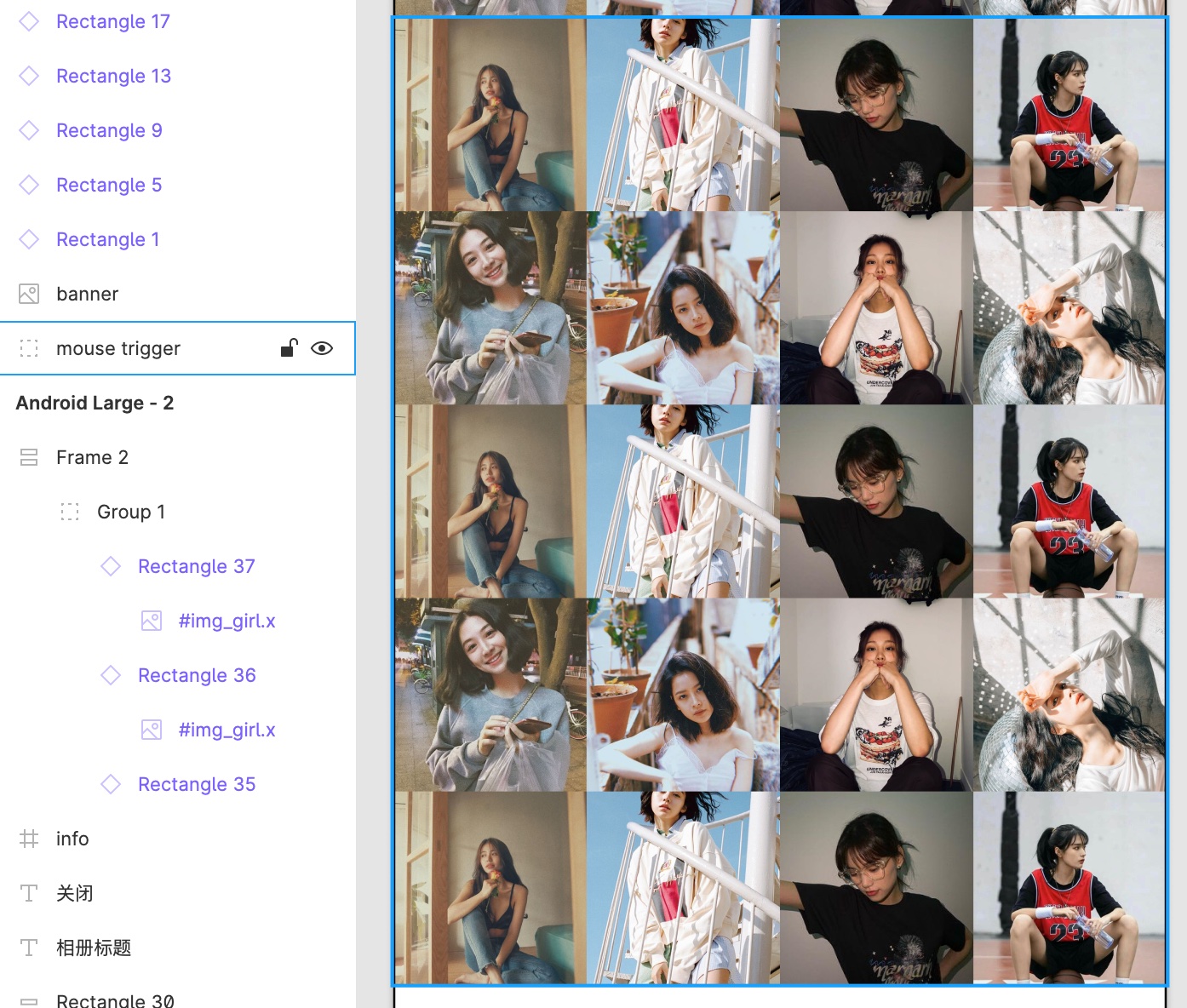Select the layer name "Rectangle 13"

(114, 76)
